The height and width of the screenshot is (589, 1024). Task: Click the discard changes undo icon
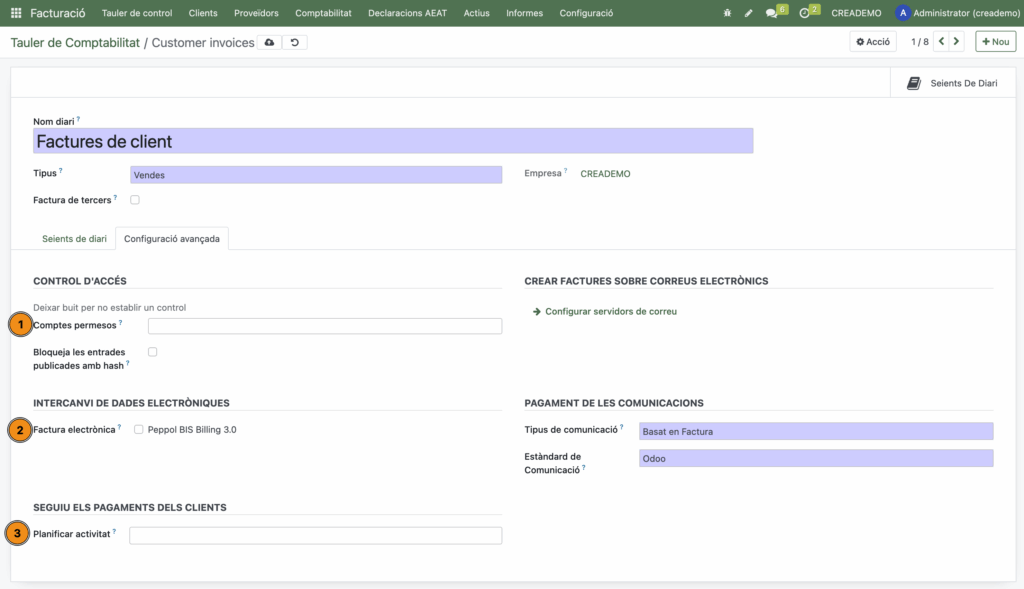tap(294, 42)
